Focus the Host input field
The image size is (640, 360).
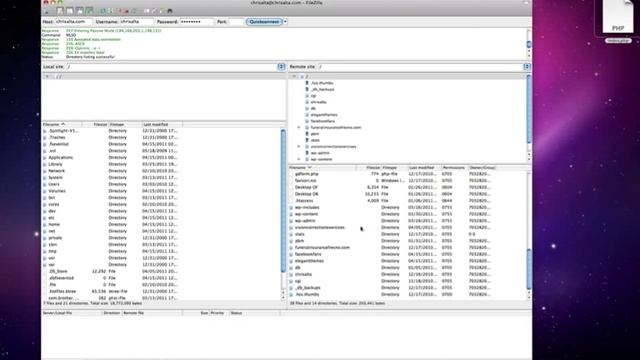[73, 22]
